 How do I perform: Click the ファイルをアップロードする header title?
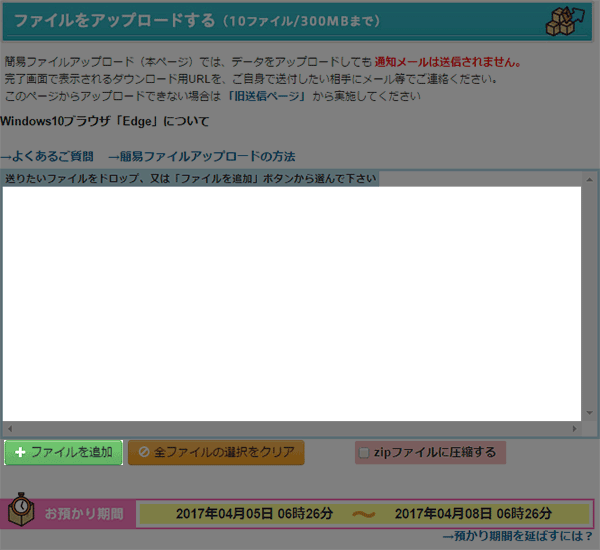115,20
